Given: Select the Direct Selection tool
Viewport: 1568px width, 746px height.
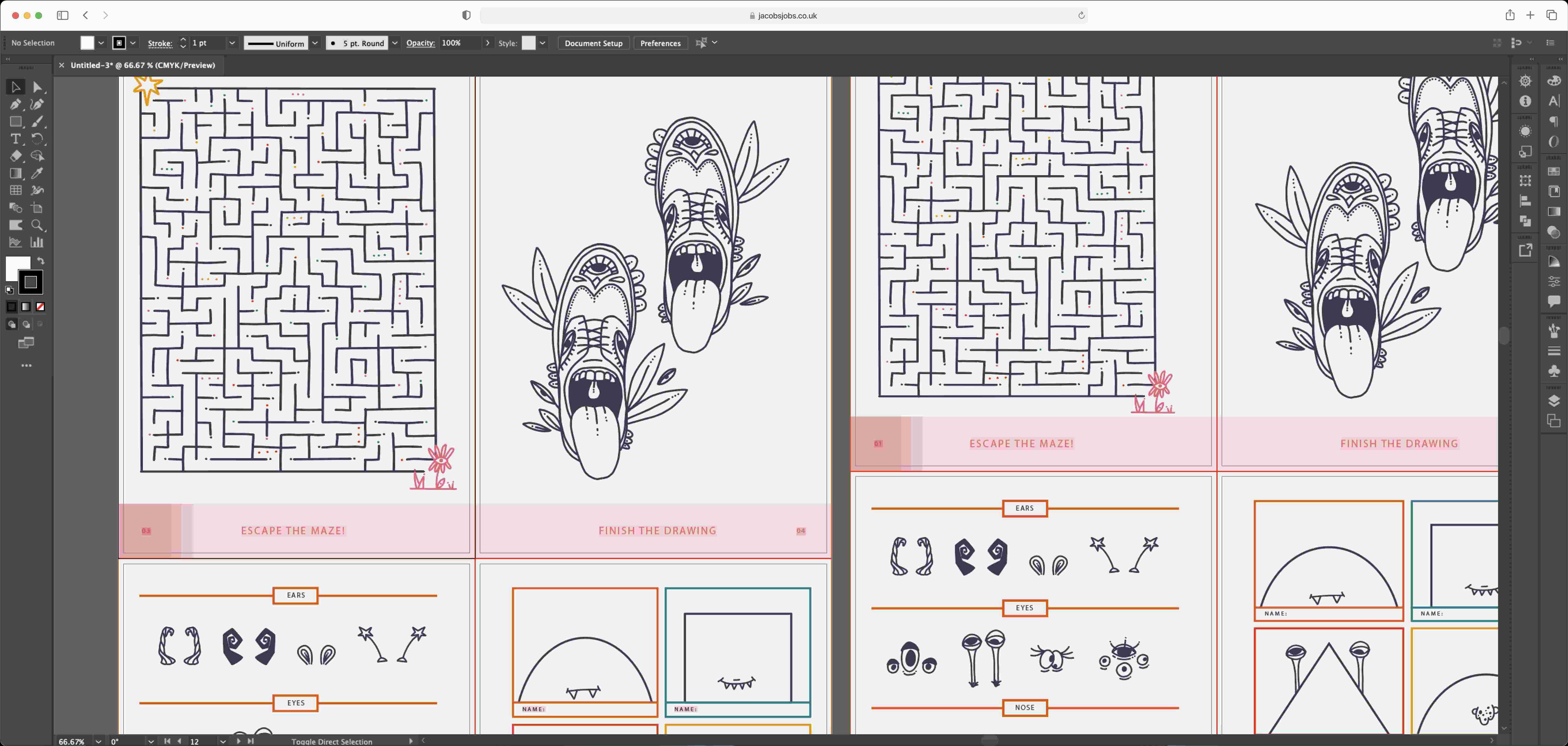Looking at the screenshot, I should click(x=37, y=87).
